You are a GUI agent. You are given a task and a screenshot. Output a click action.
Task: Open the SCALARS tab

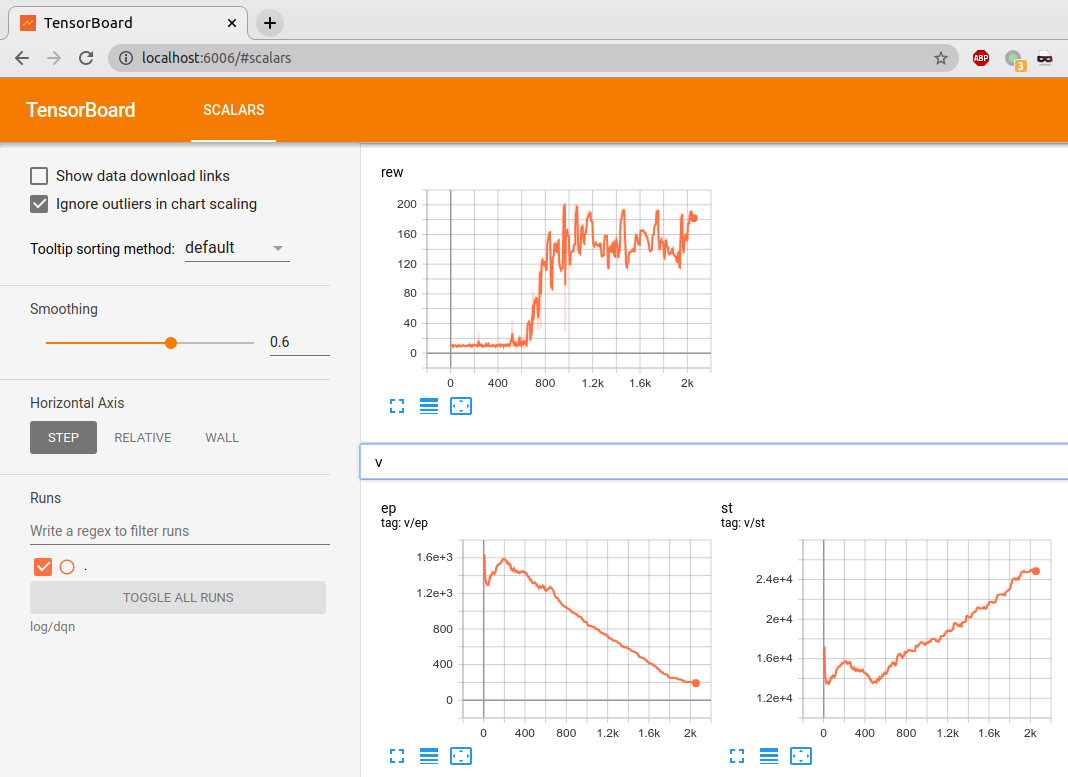(x=234, y=110)
